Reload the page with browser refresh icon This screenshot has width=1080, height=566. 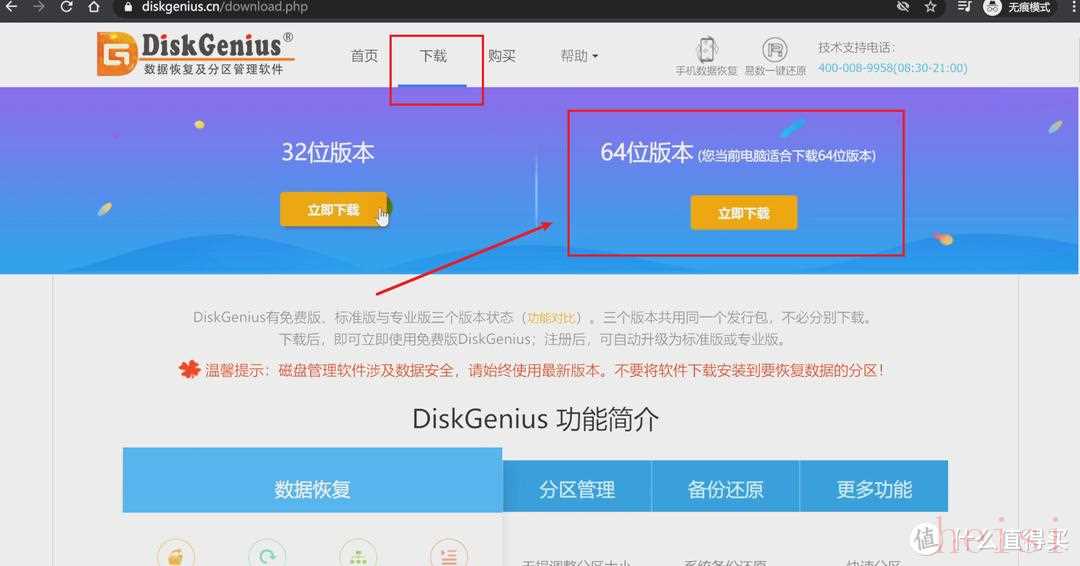[x=66, y=7]
